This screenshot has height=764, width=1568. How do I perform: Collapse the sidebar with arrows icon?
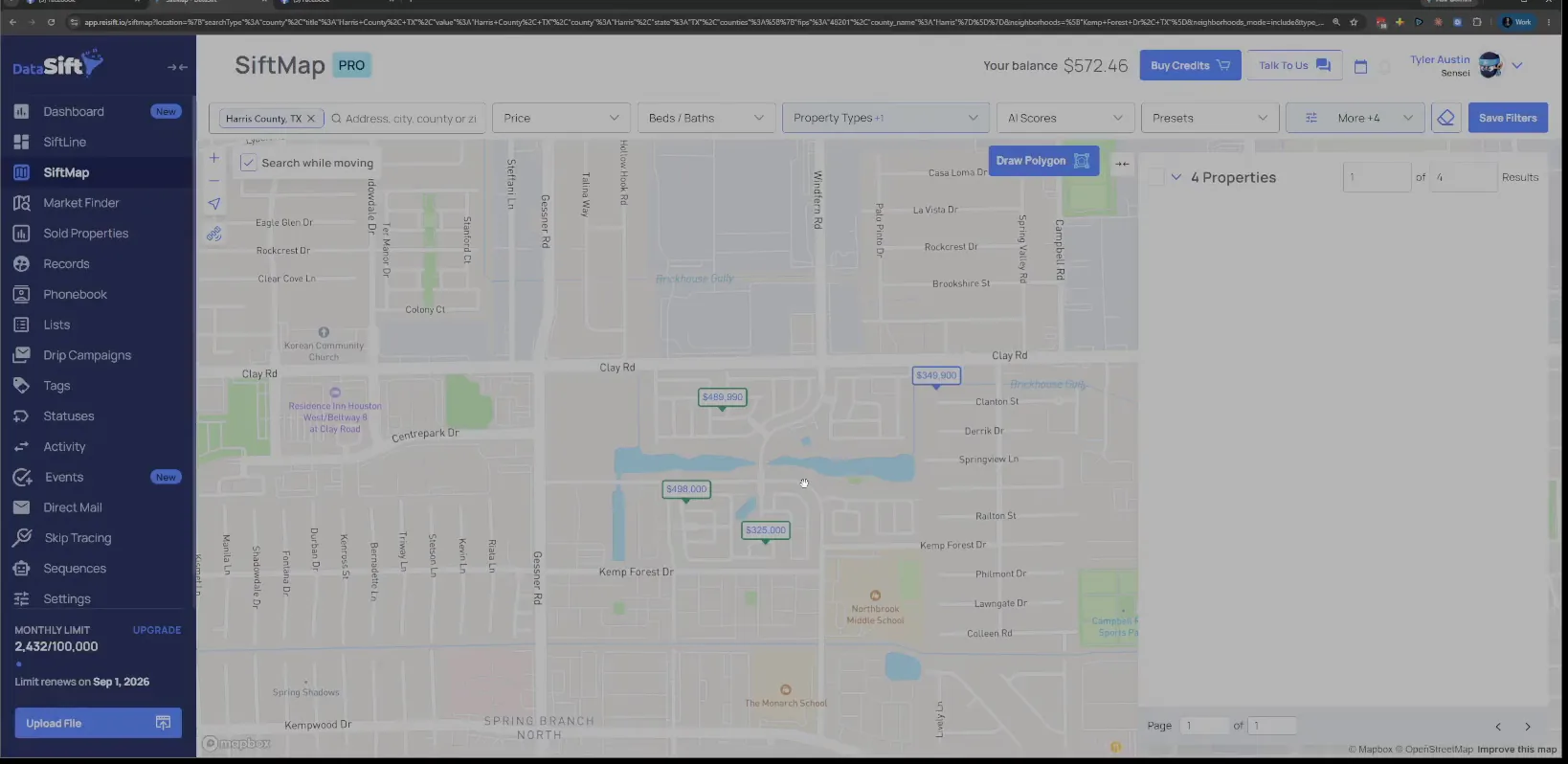point(177,67)
